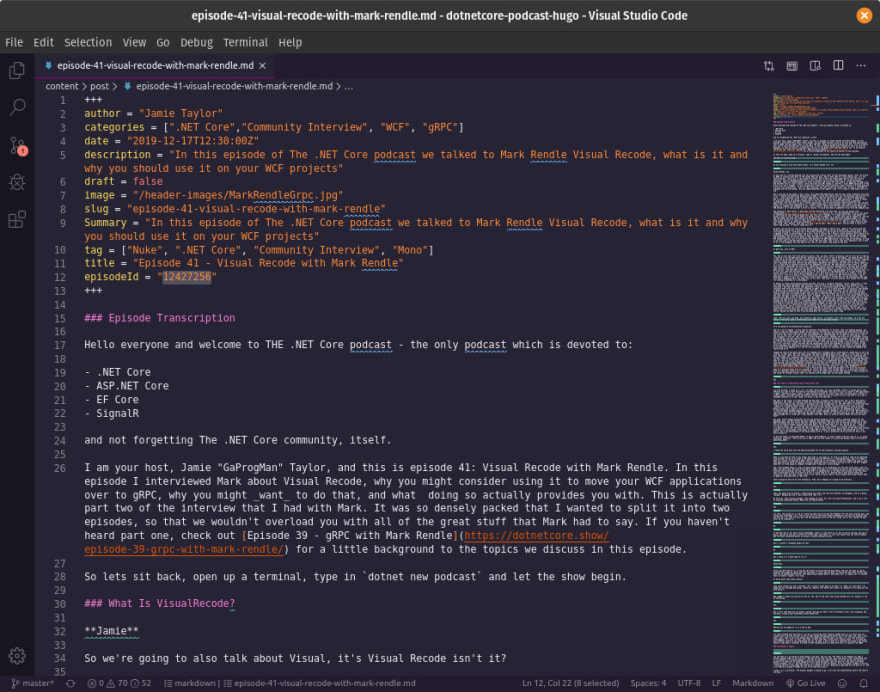880x692 pixels.
Task: Open the Extensions view in activity bar
Action: coord(17,219)
